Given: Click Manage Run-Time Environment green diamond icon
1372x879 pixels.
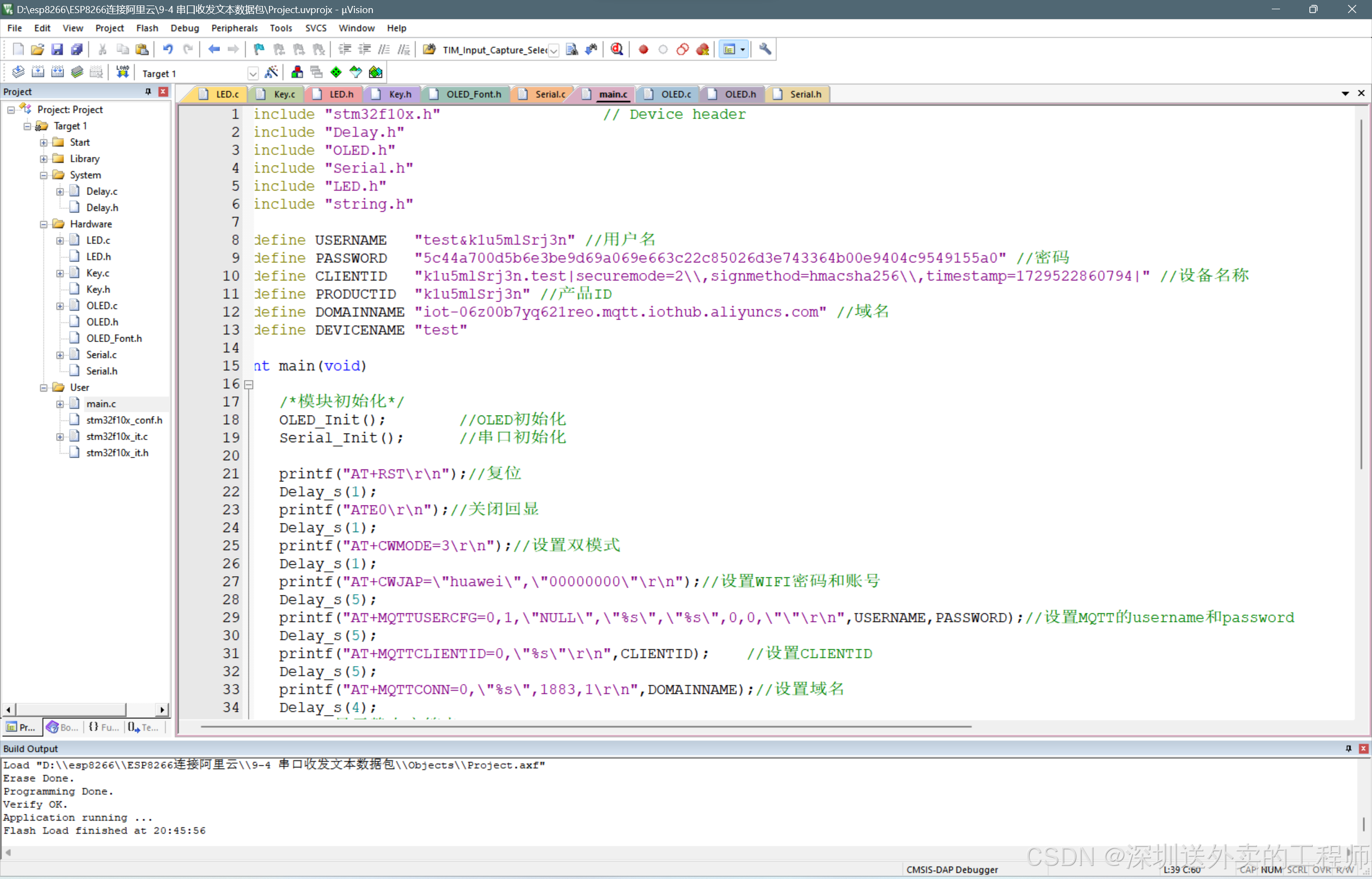Looking at the screenshot, I should tap(336, 72).
